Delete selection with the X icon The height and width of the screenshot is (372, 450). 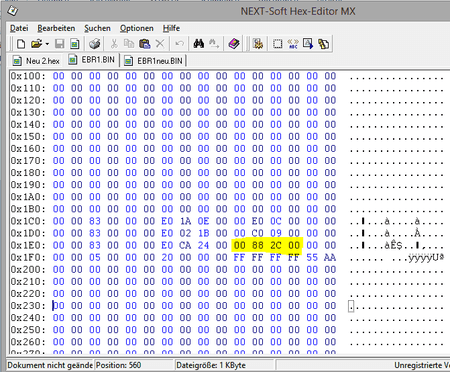pos(160,44)
